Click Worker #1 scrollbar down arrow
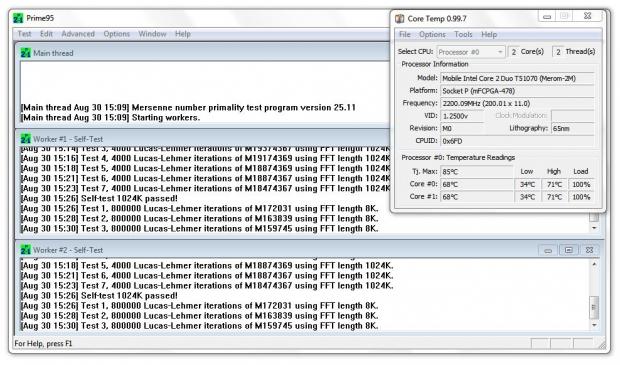Viewport: 620px width, 365px height. (594, 228)
